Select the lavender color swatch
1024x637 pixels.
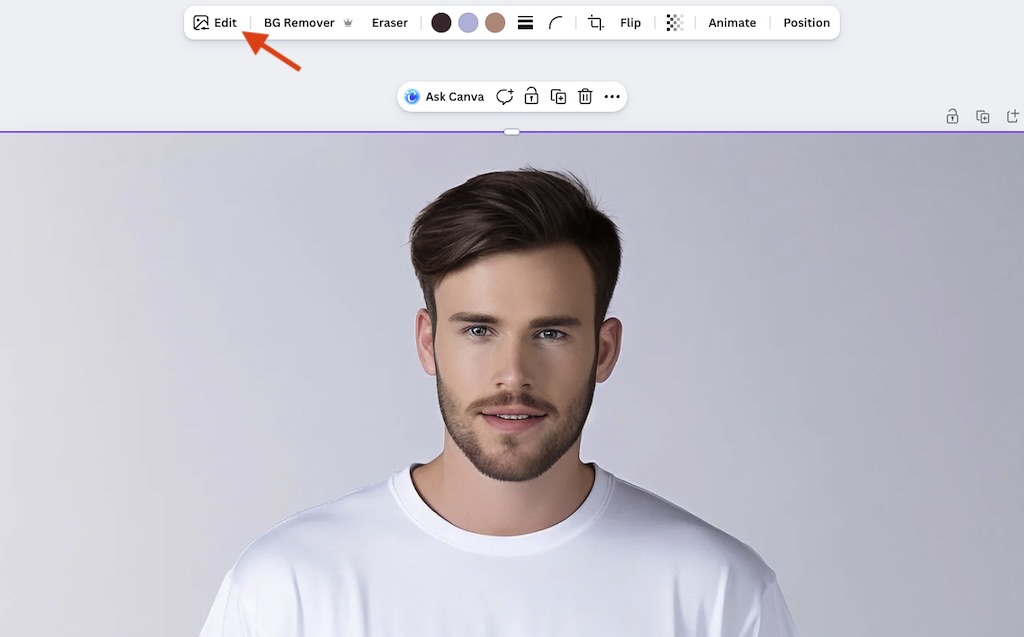[467, 22]
